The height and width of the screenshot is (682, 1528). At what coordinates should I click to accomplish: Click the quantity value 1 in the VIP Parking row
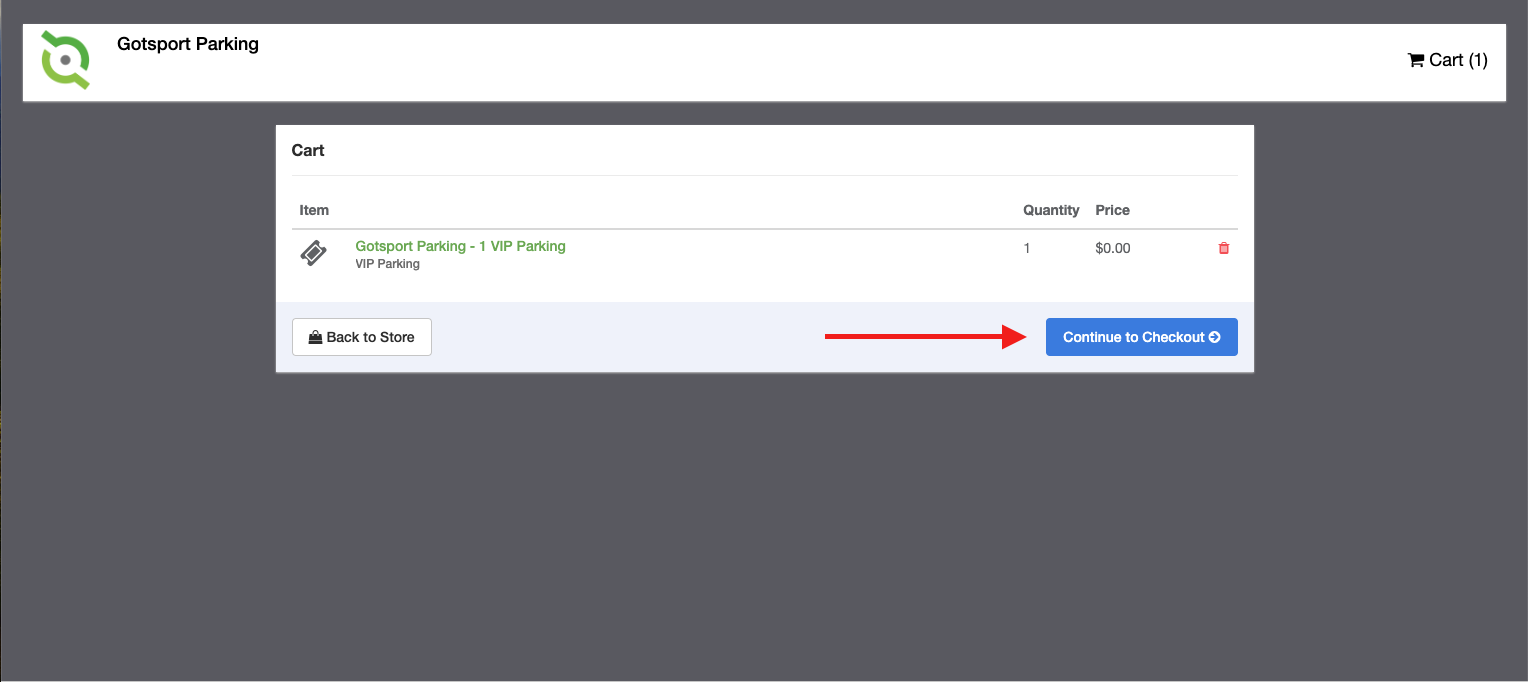(x=1027, y=248)
